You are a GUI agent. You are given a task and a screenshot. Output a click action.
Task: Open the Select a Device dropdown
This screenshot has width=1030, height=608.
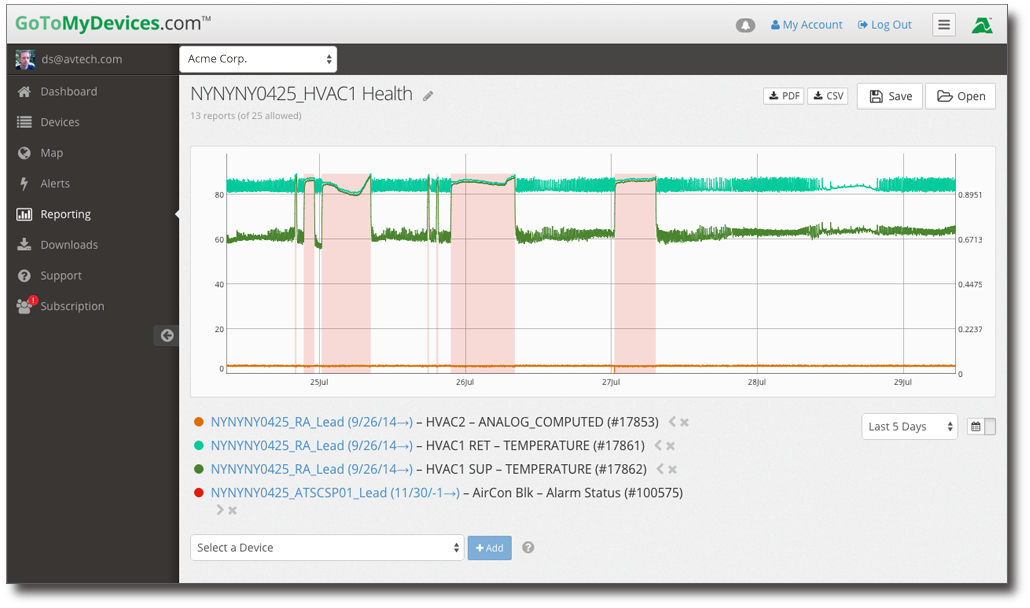327,548
